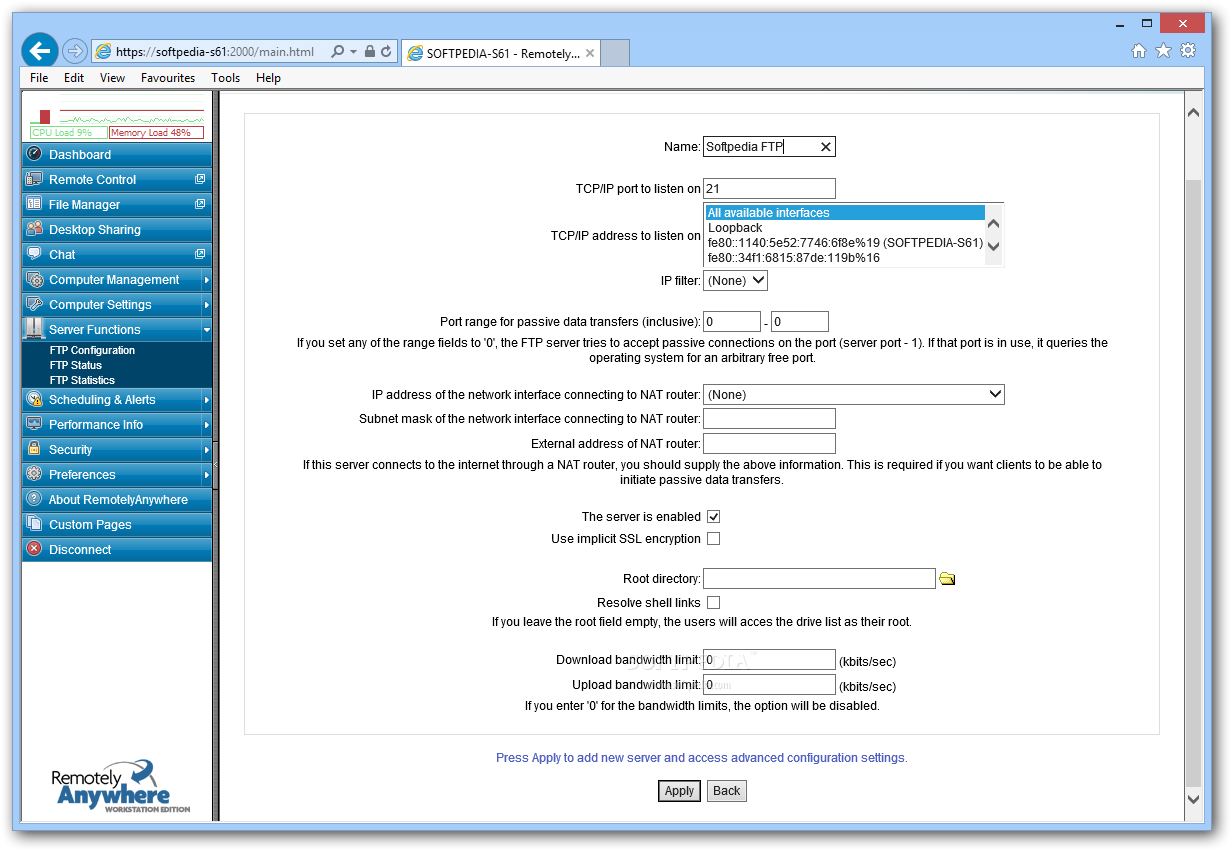
Task: Click the Scheduling & Alerts icon
Action: 34,399
